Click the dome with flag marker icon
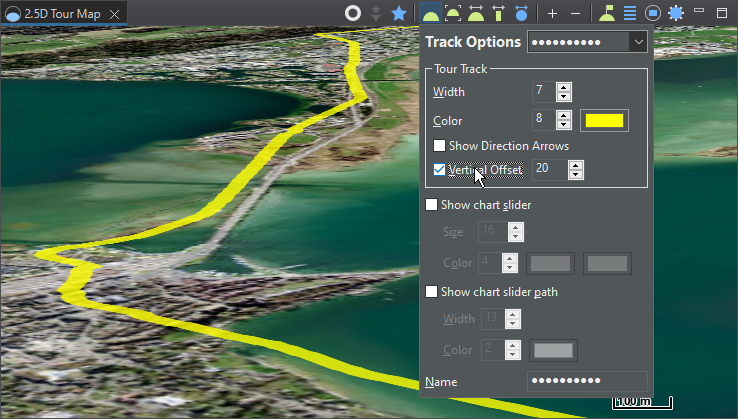The width and height of the screenshot is (738, 419). tap(607, 13)
